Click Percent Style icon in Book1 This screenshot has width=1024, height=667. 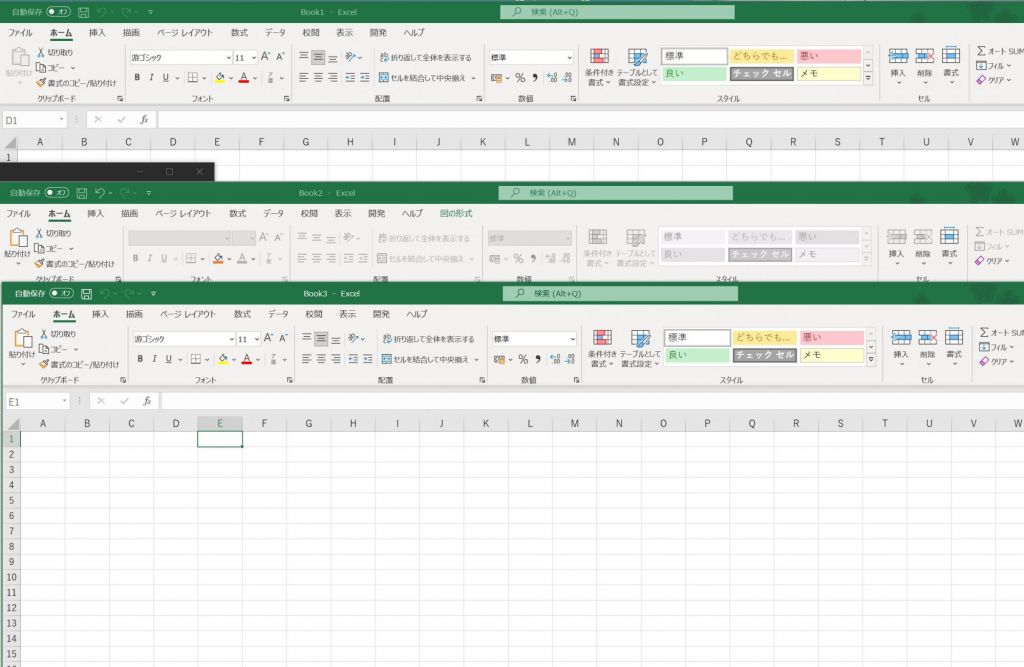[x=520, y=78]
